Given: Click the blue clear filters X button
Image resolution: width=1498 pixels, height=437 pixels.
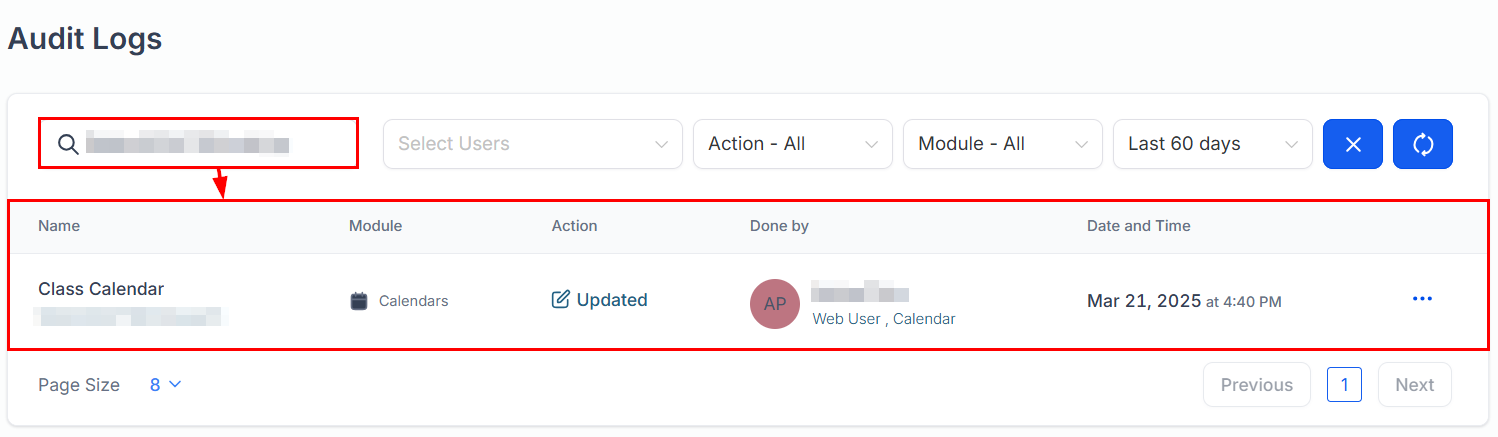Looking at the screenshot, I should pyautogui.click(x=1353, y=144).
